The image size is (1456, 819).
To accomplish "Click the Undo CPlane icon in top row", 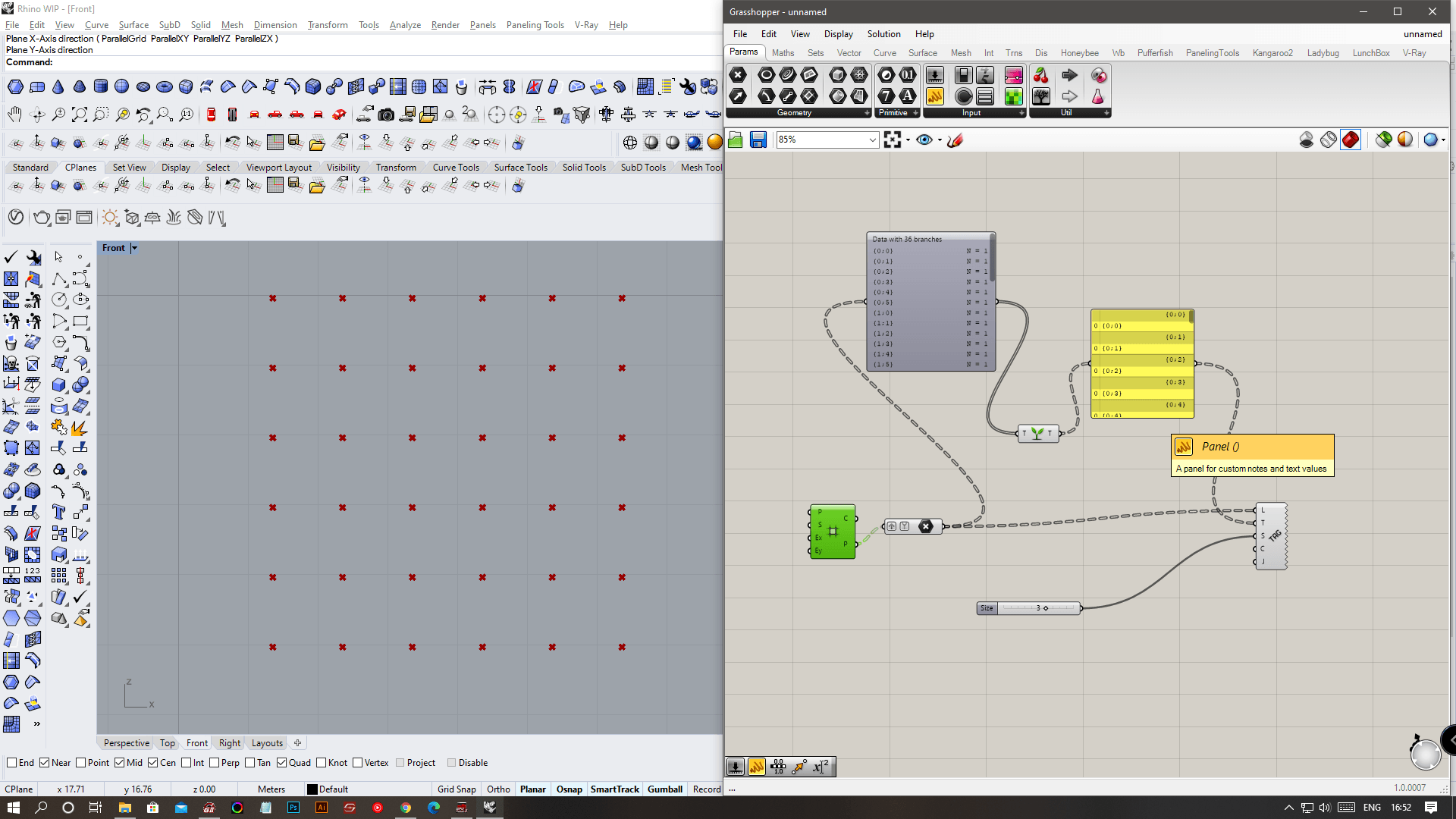I will 233,143.
